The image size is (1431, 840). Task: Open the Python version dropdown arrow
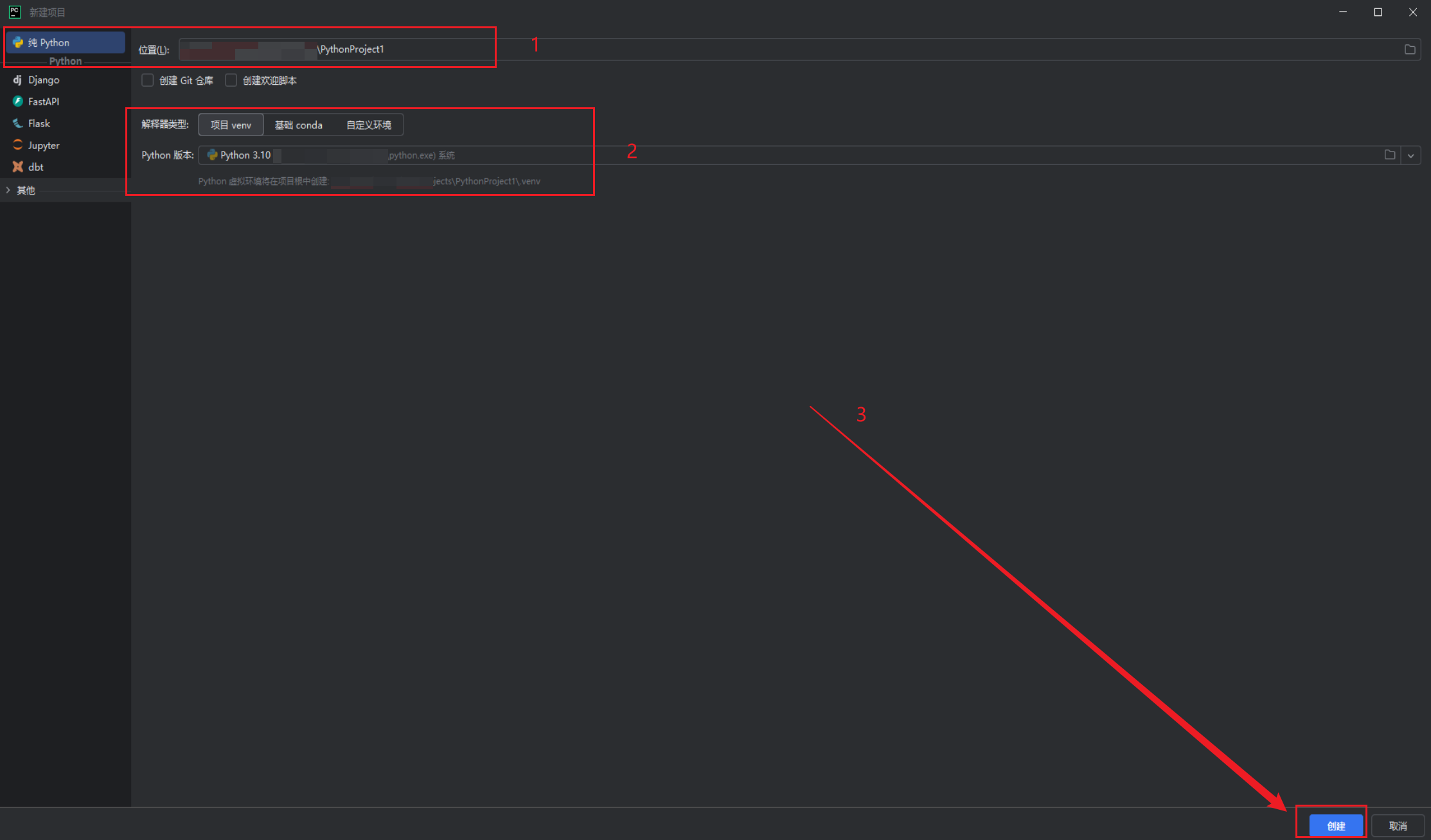[x=1411, y=155]
